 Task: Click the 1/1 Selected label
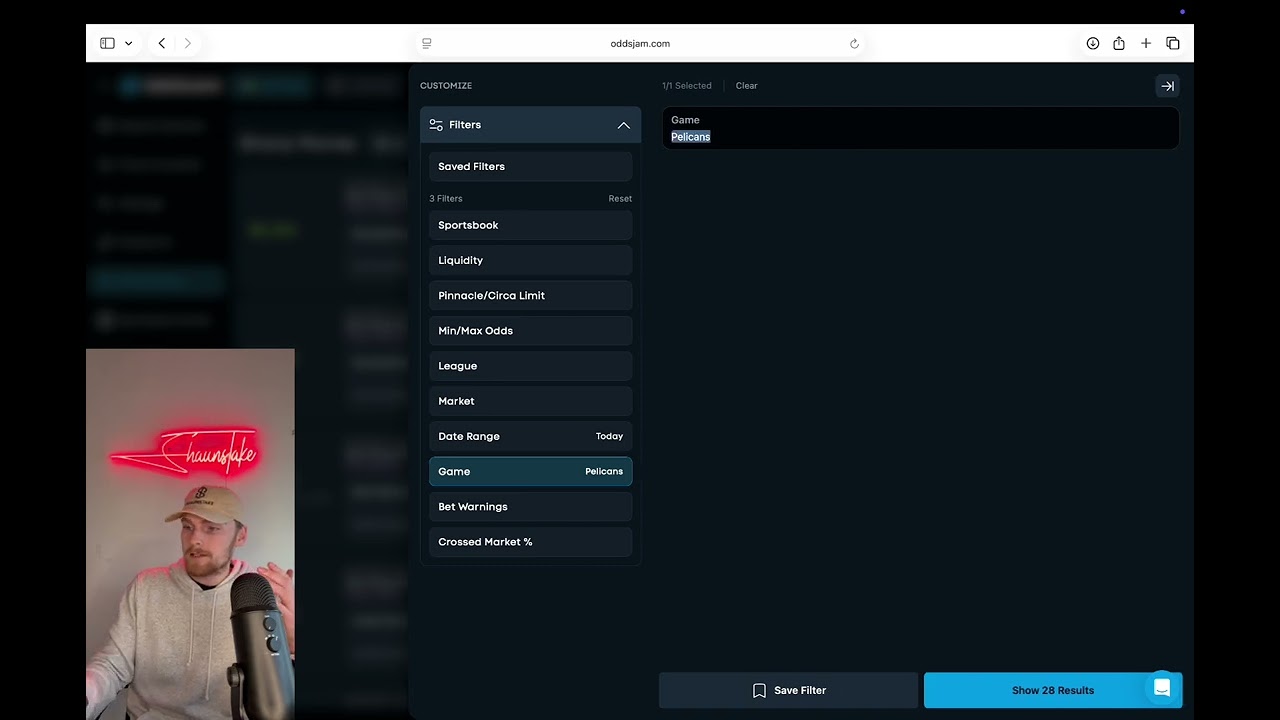[687, 86]
